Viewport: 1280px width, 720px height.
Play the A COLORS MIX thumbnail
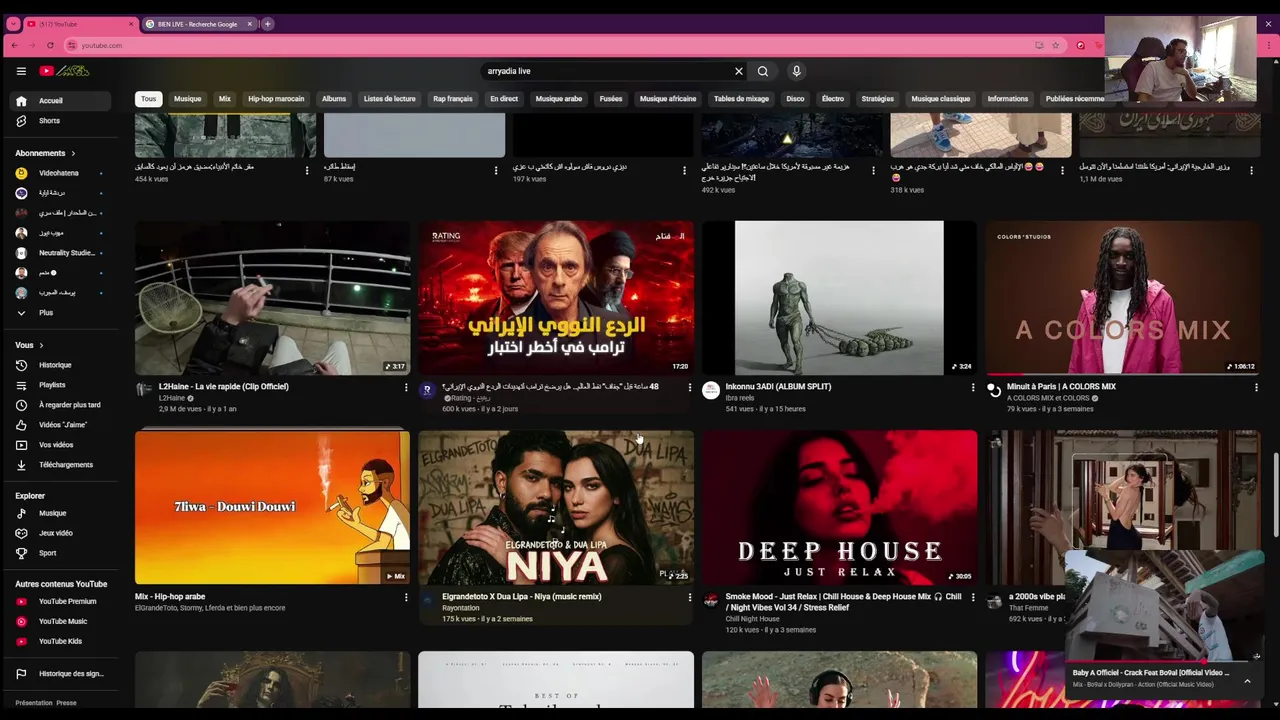[x=1123, y=298]
